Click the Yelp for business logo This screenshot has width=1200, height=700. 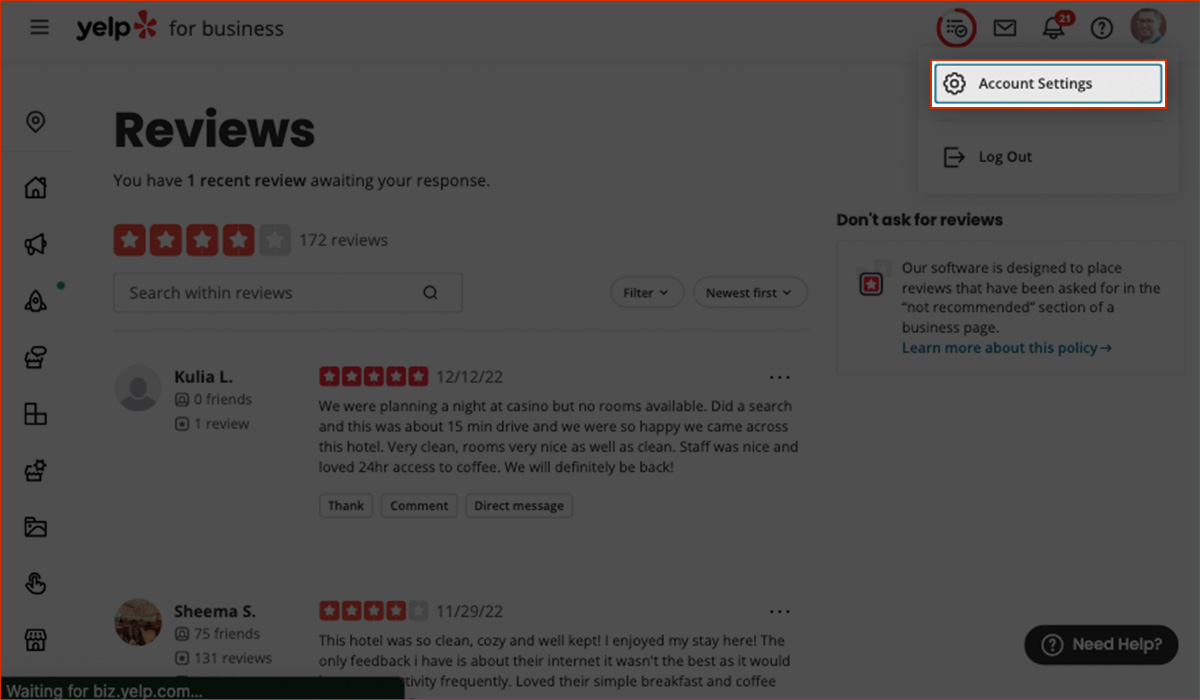[x=180, y=28]
